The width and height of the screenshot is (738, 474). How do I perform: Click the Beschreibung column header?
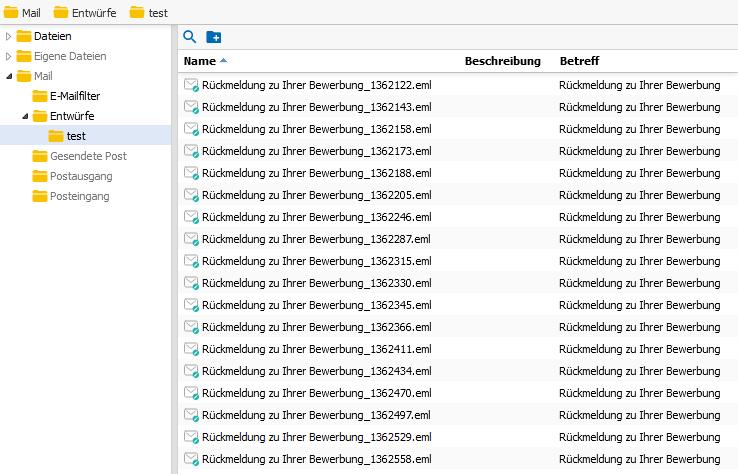[x=503, y=61]
